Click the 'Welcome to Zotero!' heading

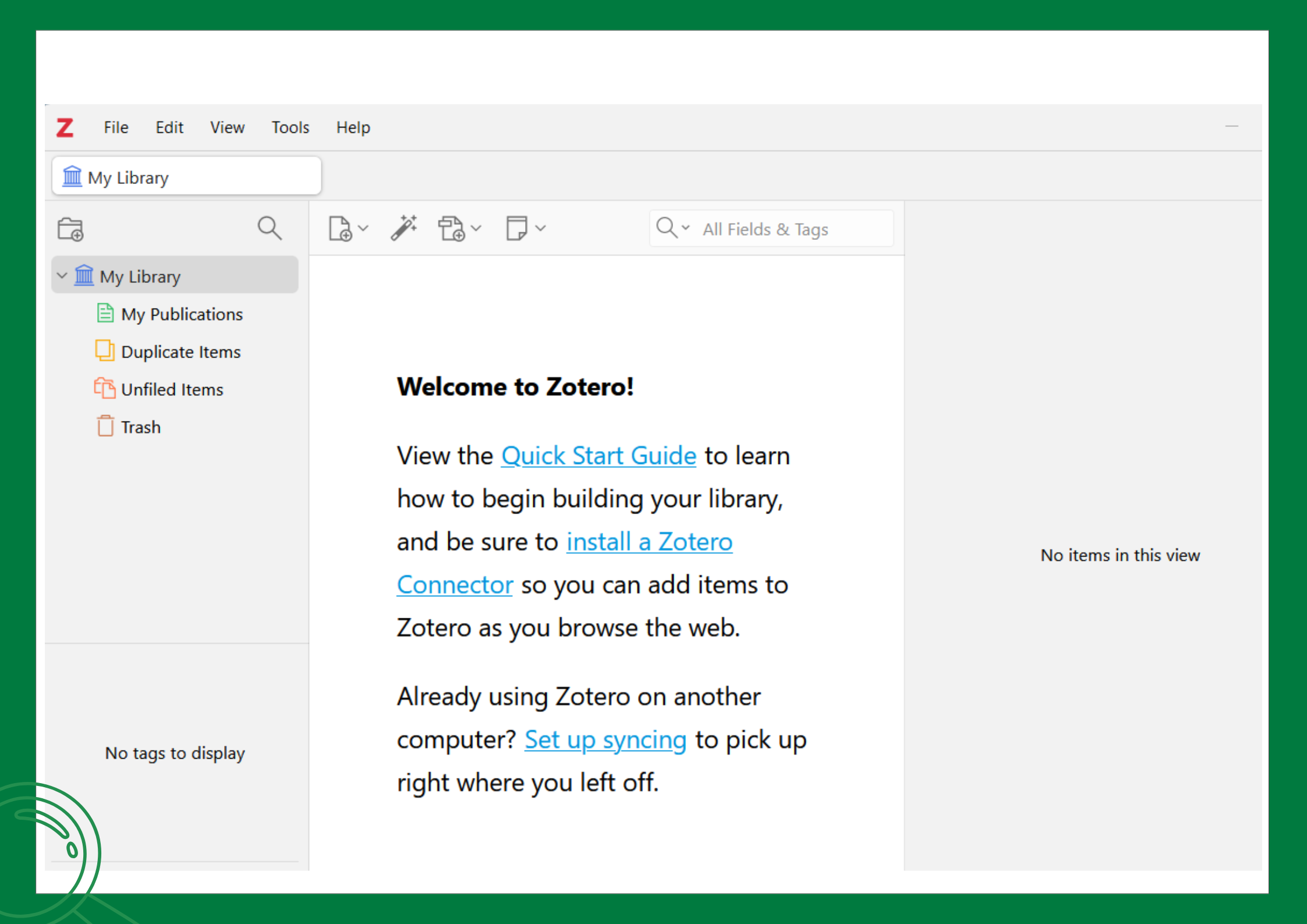tap(515, 387)
